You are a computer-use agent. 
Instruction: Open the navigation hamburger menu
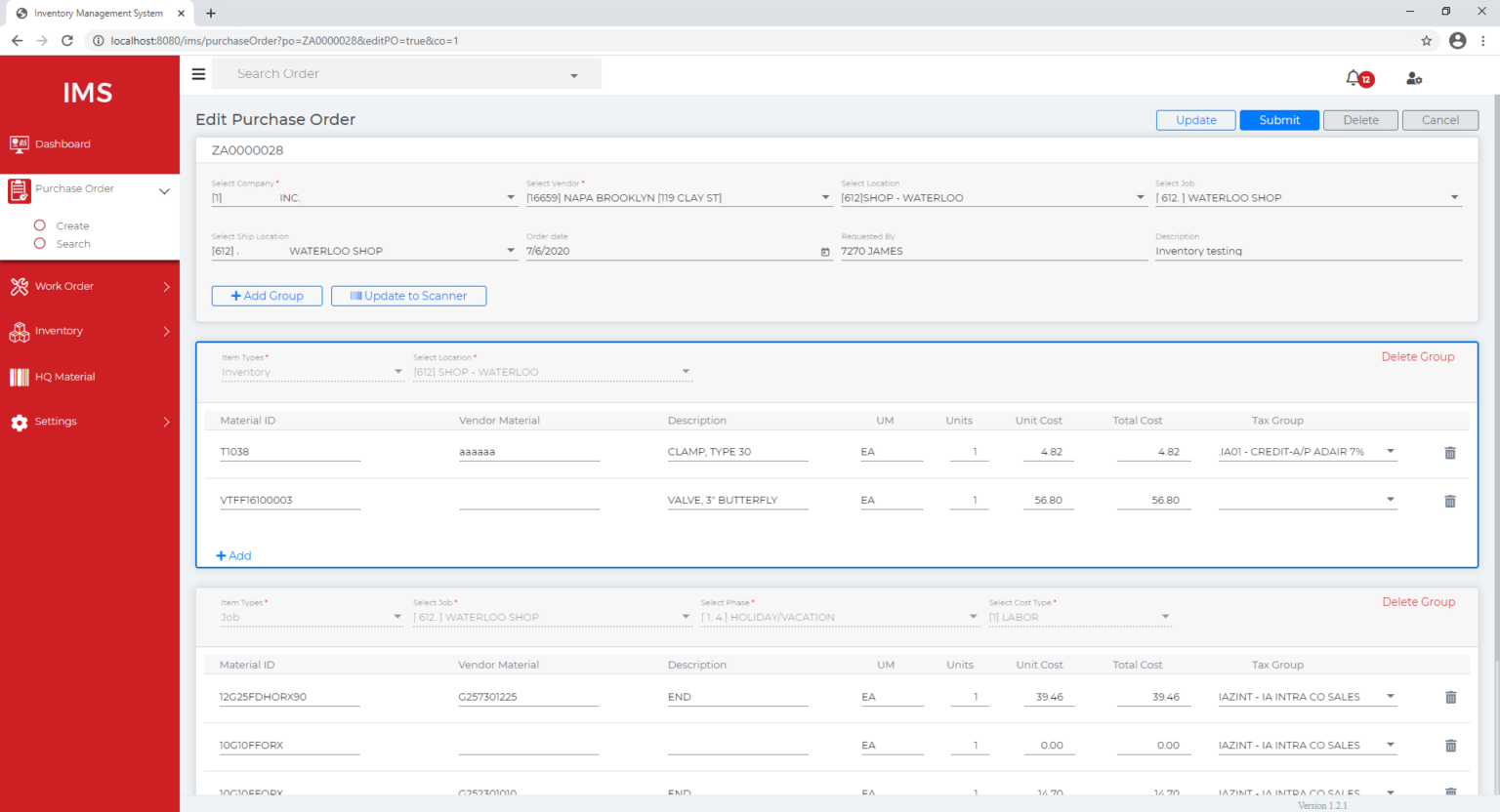click(198, 73)
